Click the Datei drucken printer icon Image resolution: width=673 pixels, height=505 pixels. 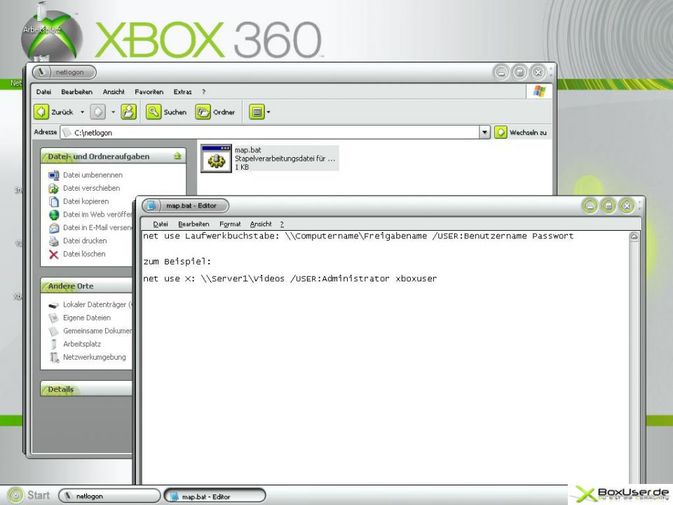click(x=54, y=241)
